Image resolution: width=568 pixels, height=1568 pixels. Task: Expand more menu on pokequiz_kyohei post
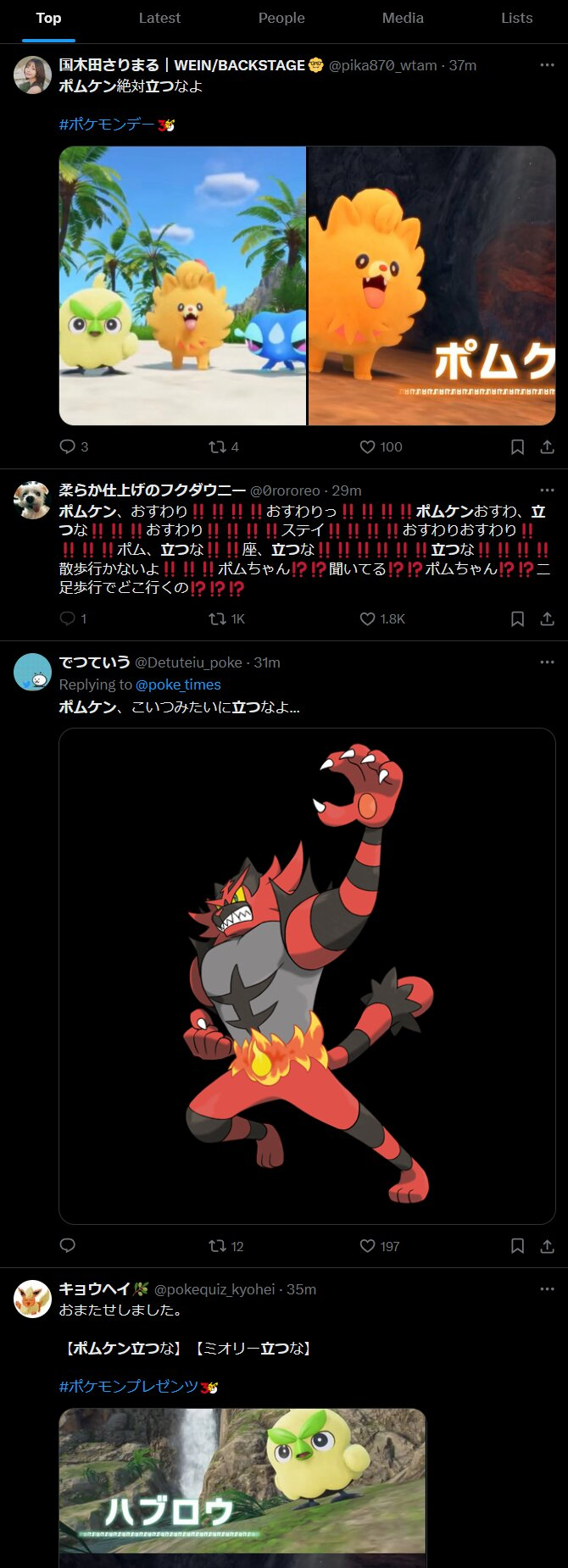(547, 1288)
